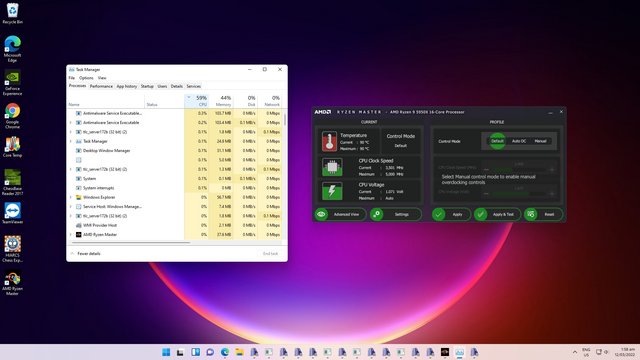Open the clock and date in the system tray
640x360 pixels.
tap(624, 352)
